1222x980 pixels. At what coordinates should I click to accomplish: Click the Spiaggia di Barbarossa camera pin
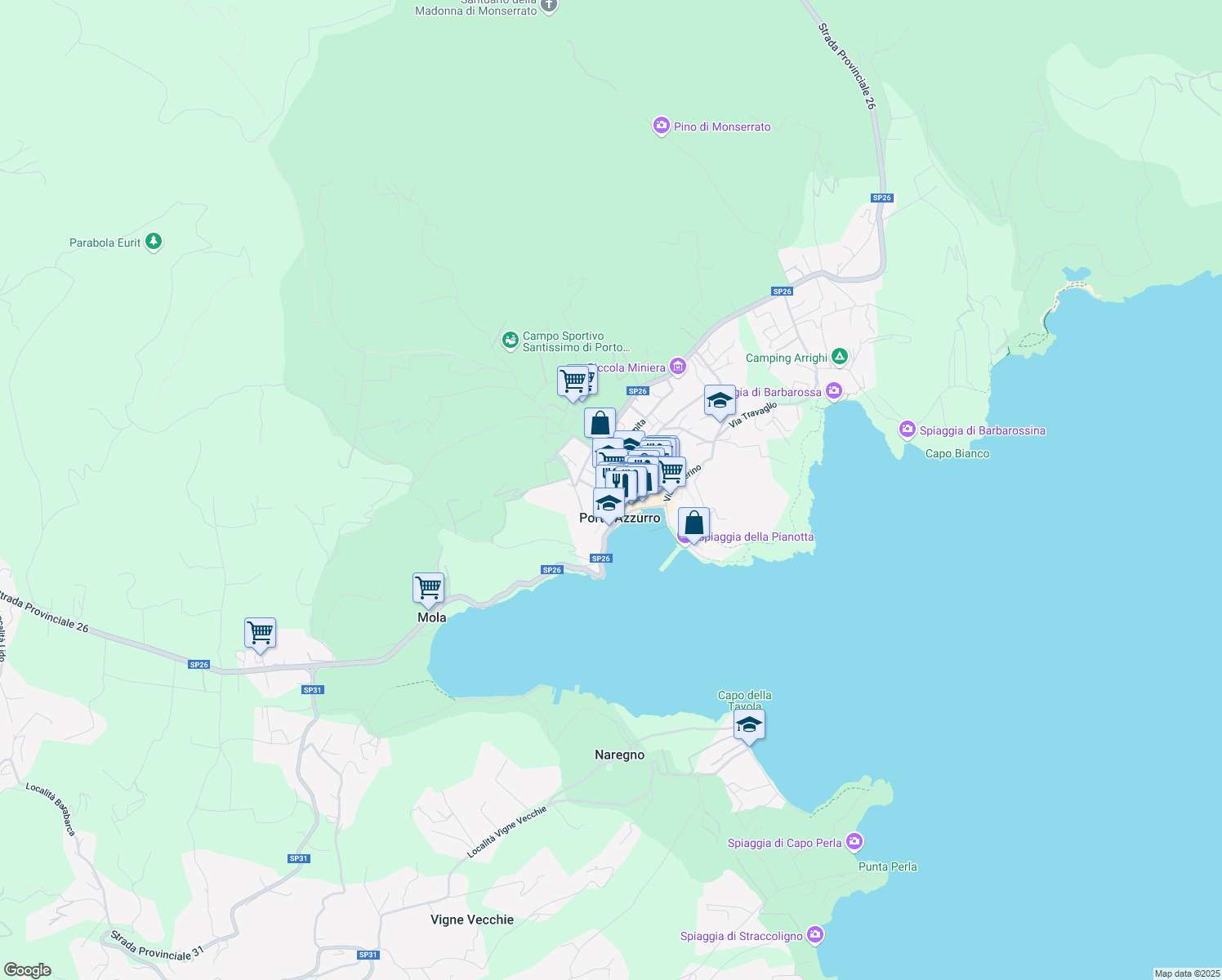(834, 391)
